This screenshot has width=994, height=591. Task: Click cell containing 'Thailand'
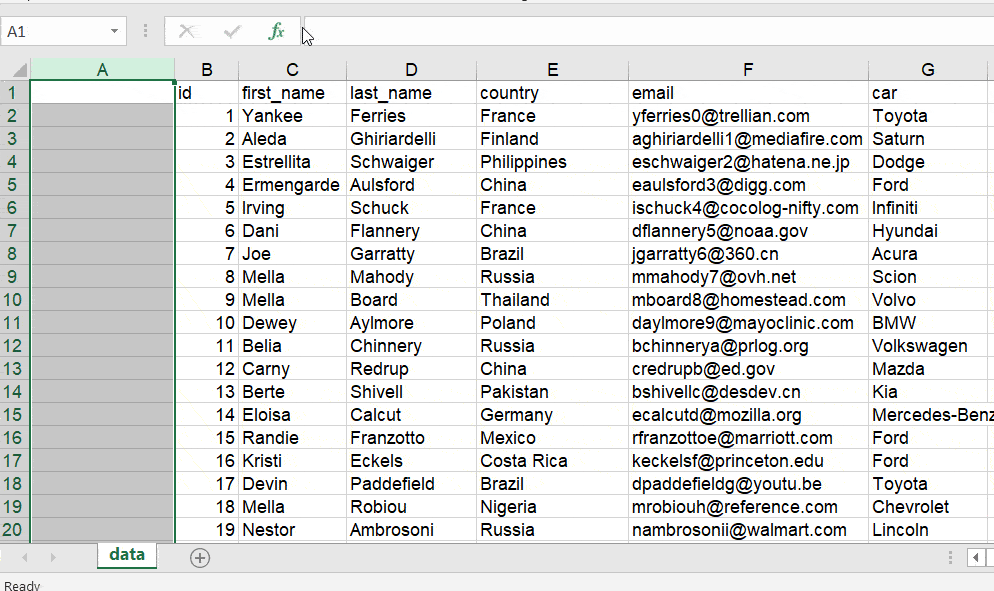(x=553, y=300)
